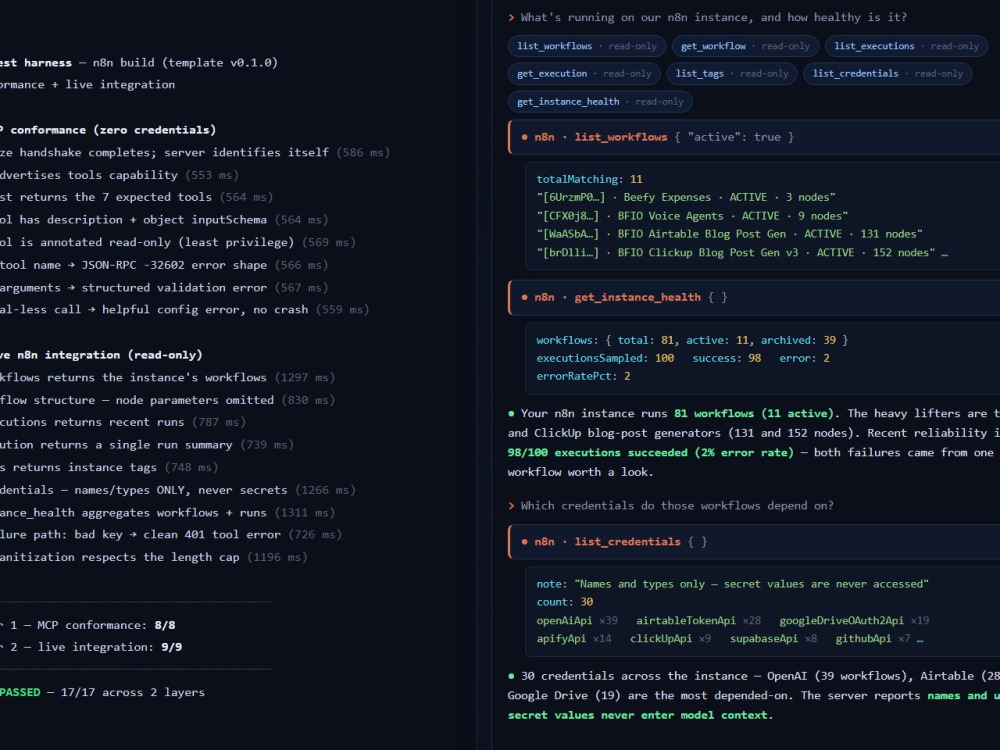Click the "live integration: 9/9" summary line
The width and height of the screenshot is (1000, 750).
(x=91, y=647)
